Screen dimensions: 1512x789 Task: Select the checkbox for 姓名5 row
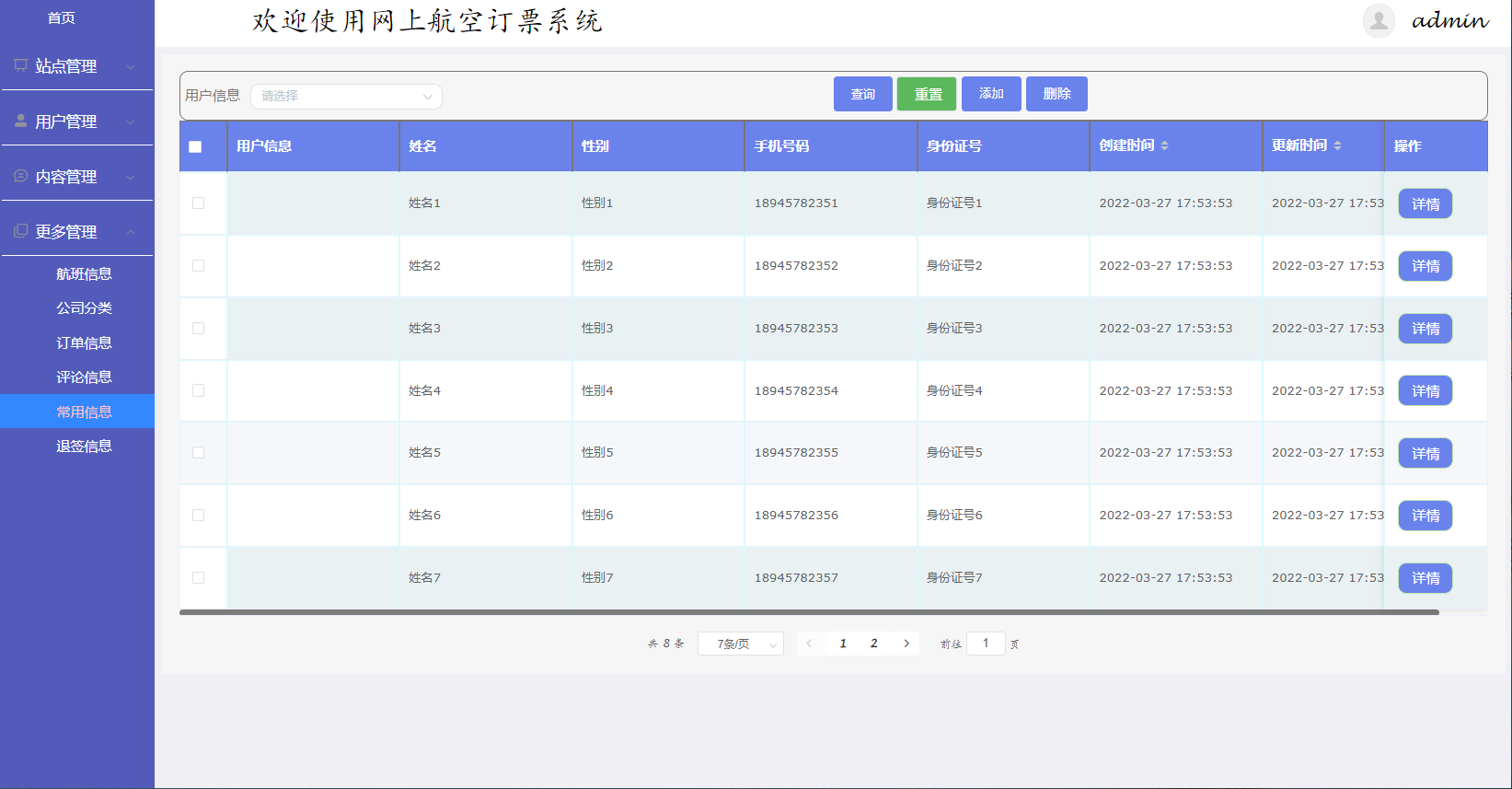coord(198,453)
